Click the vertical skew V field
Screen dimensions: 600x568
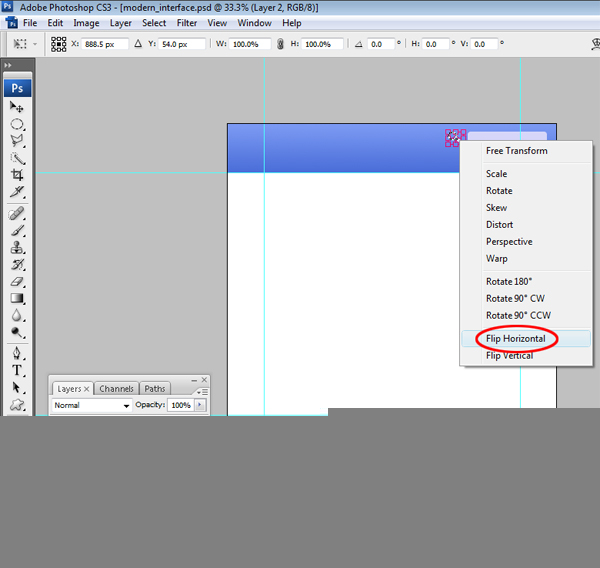click(484, 44)
